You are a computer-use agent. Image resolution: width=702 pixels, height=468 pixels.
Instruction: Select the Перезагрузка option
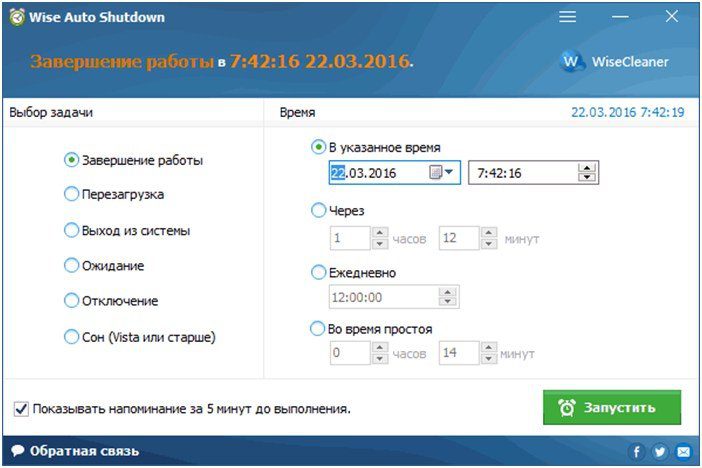click(114, 194)
